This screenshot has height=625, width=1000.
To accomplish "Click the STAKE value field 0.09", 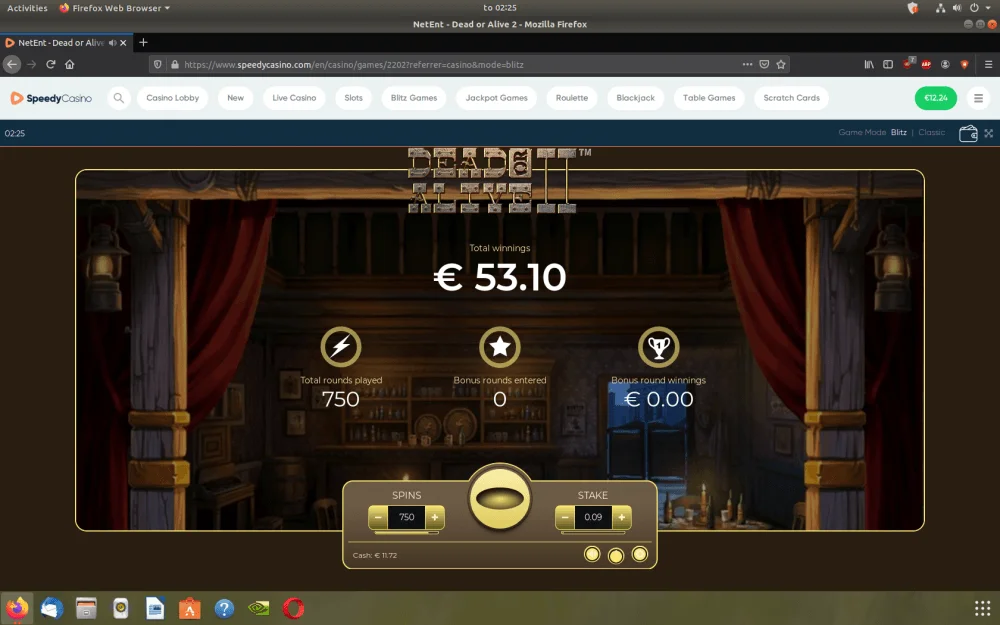I will tap(593, 517).
